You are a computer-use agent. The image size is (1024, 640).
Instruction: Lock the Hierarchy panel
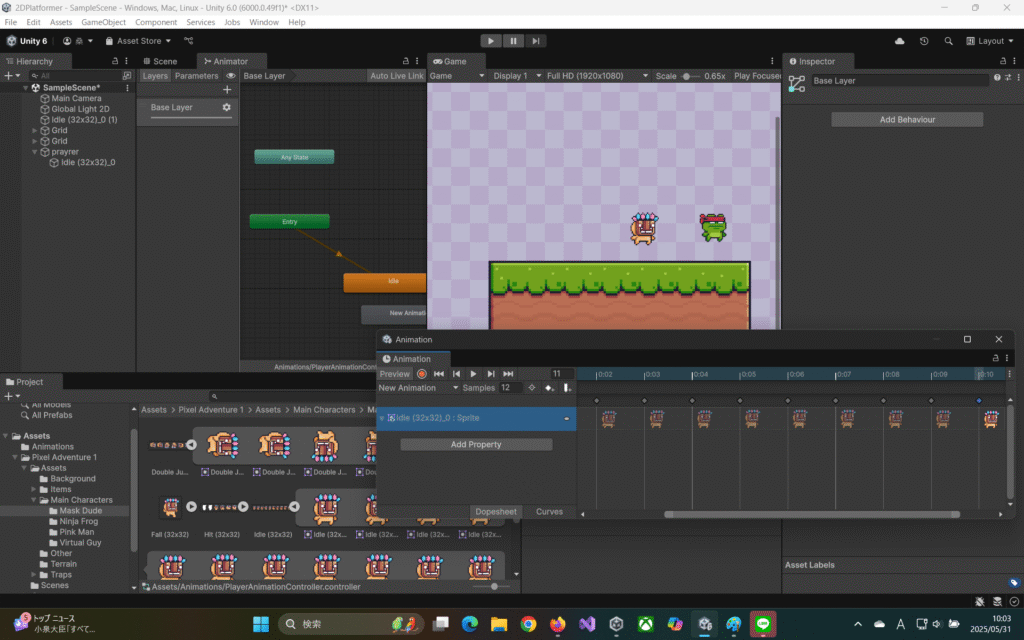pos(115,61)
